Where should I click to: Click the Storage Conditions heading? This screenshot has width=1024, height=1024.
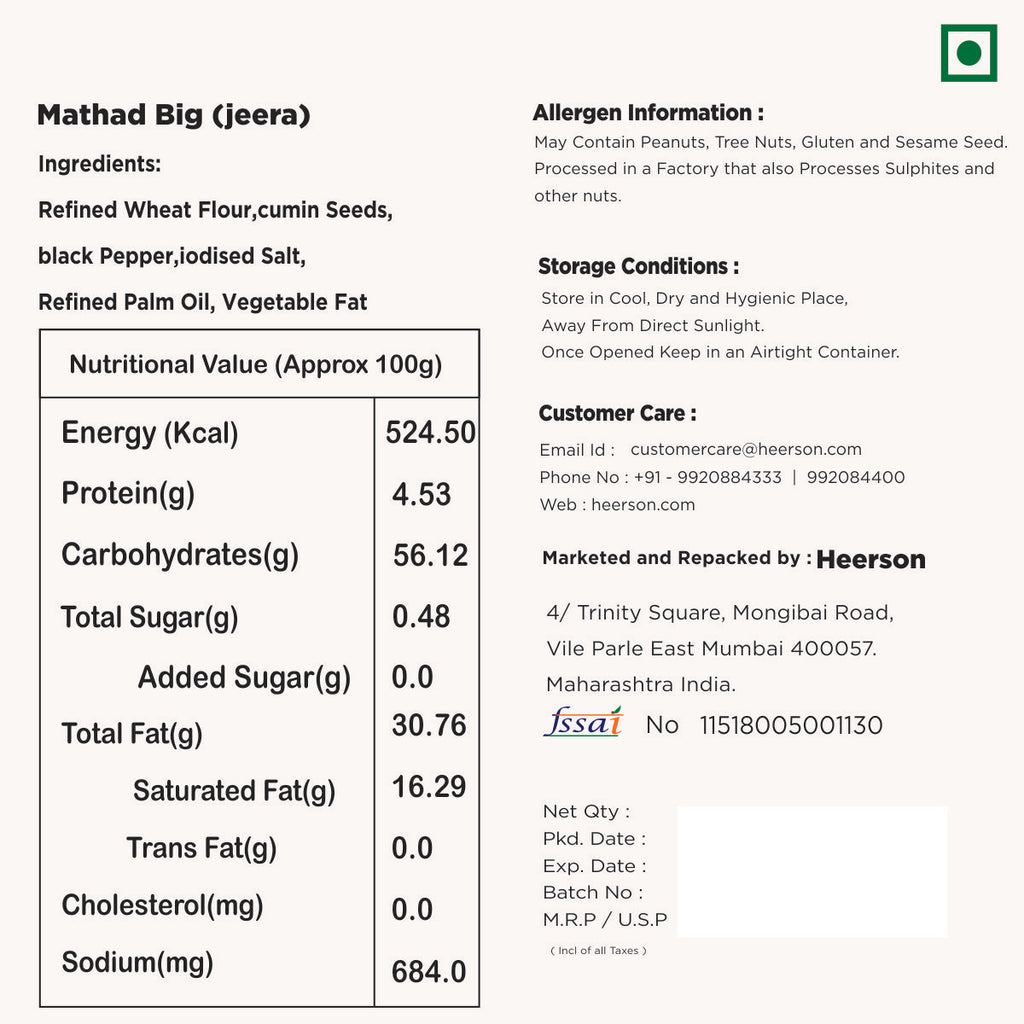[638, 267]
